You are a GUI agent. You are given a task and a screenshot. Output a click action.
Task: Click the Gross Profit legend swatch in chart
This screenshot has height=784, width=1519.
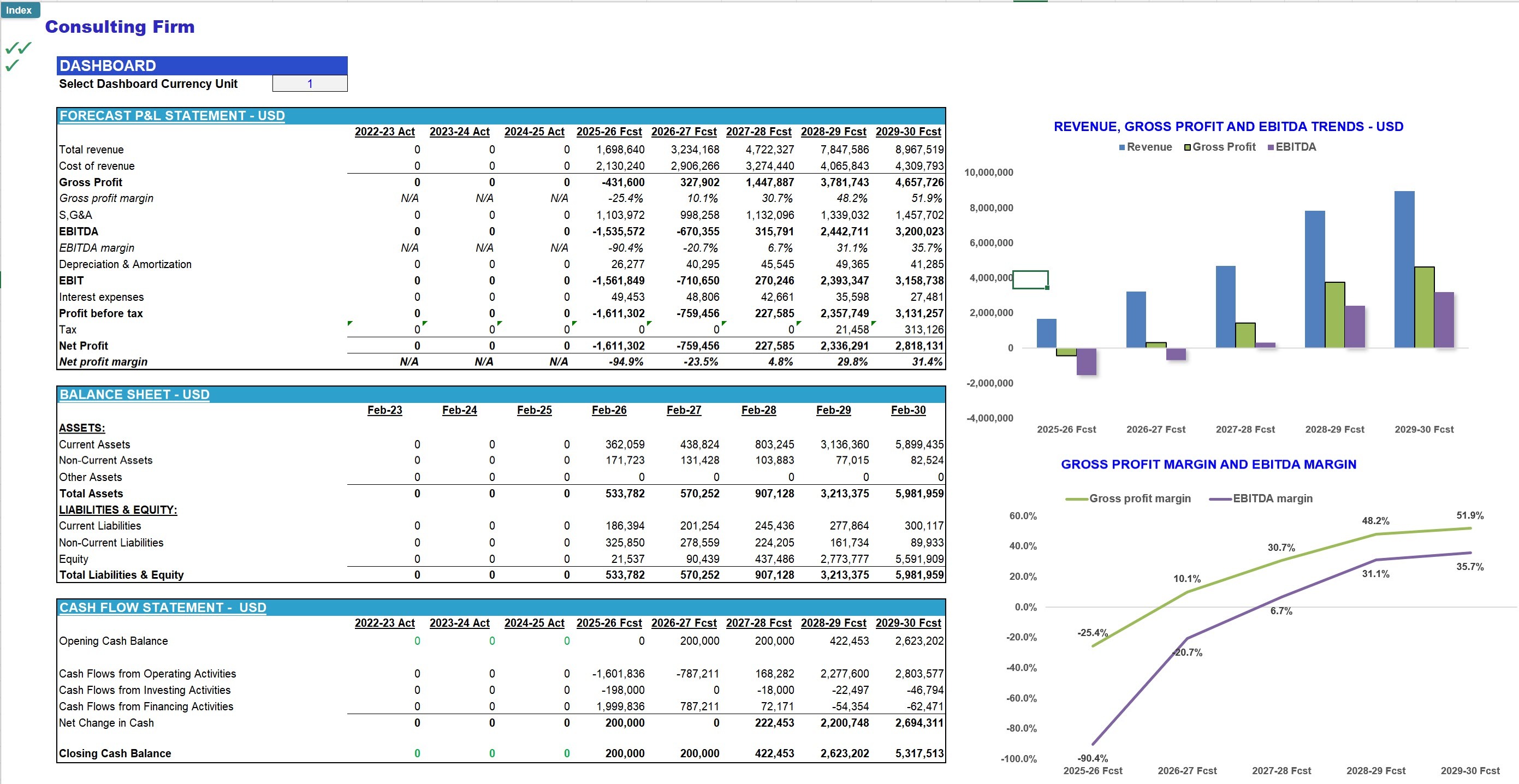pos(1188,147)
